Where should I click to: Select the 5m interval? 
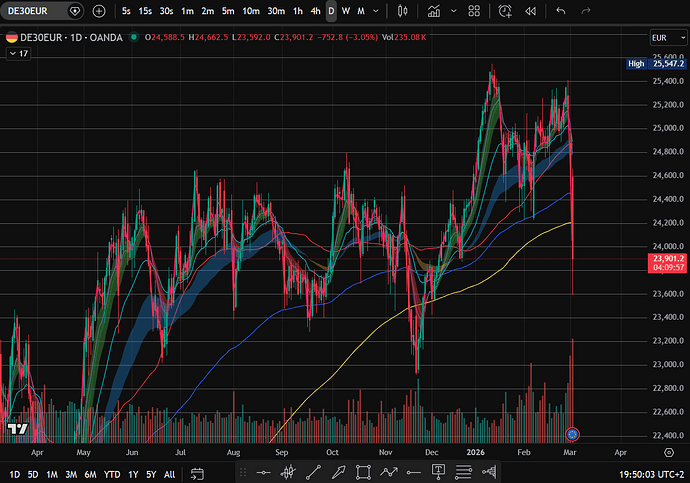228,11
